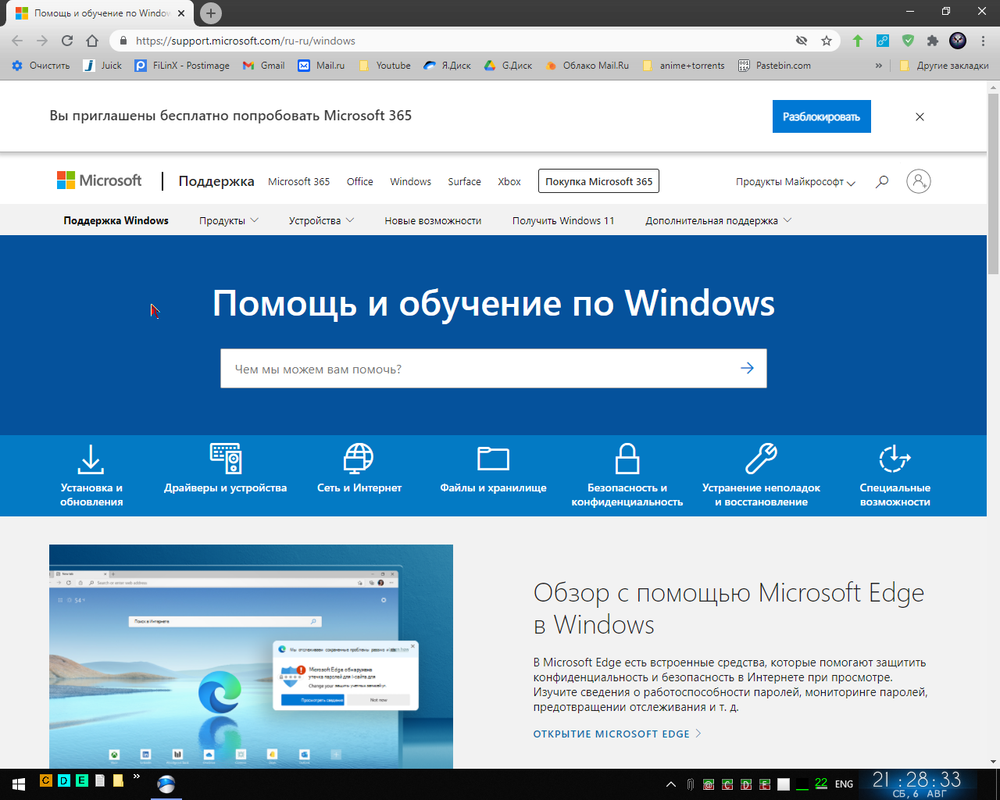Click the Microsoft logo

tap(99, 181)
